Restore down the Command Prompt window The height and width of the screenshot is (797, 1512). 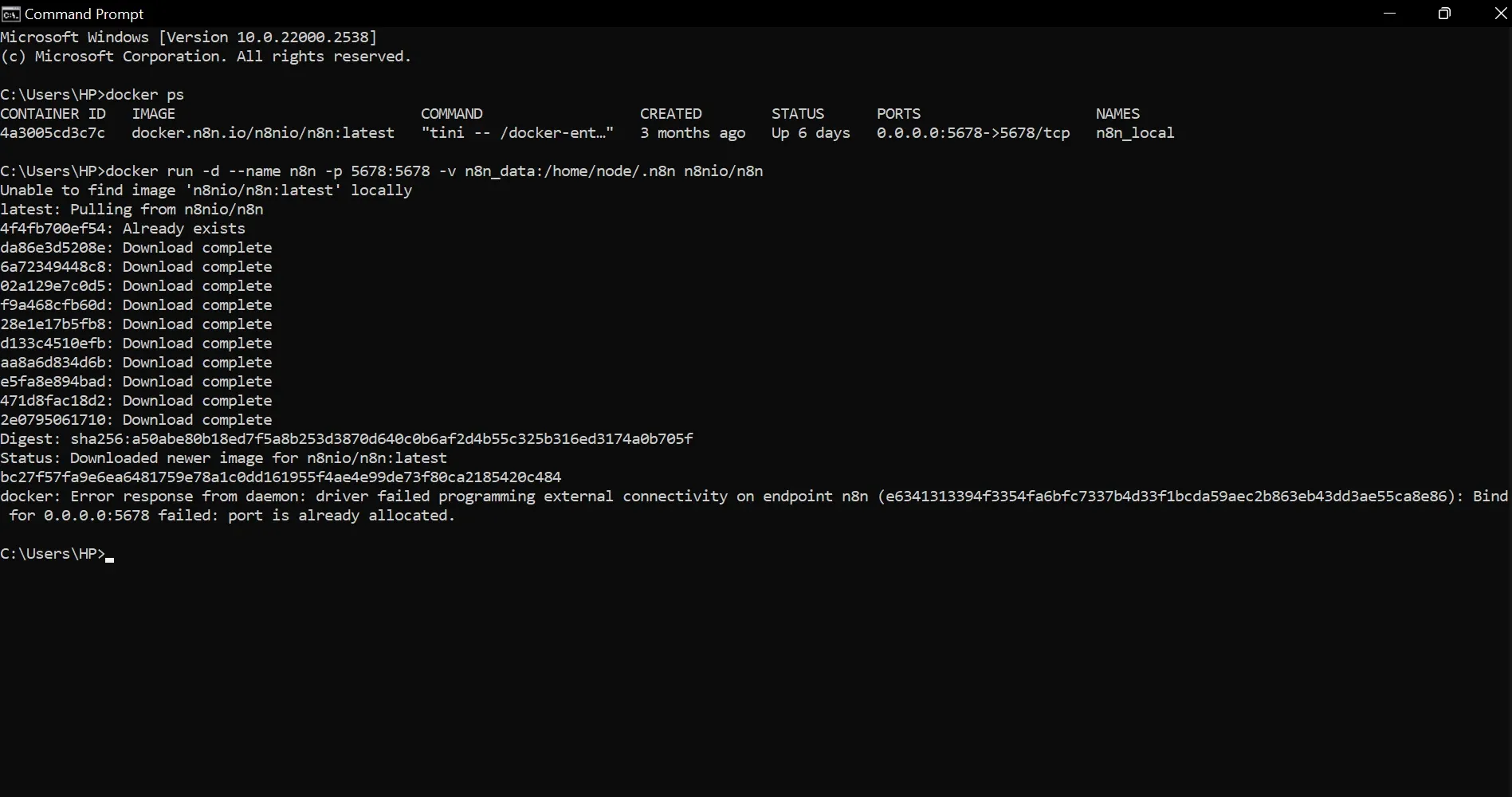(x=1443, y=14)
